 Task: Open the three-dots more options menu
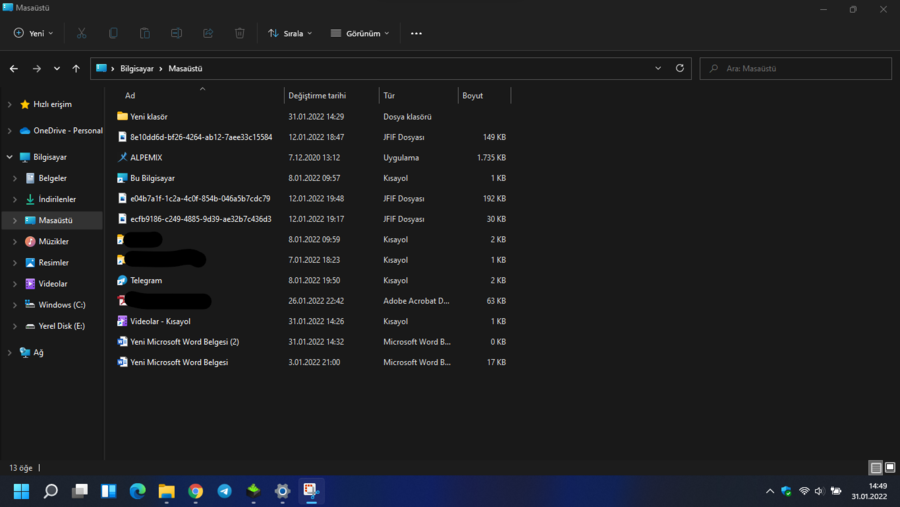click(x=416, y=33)
